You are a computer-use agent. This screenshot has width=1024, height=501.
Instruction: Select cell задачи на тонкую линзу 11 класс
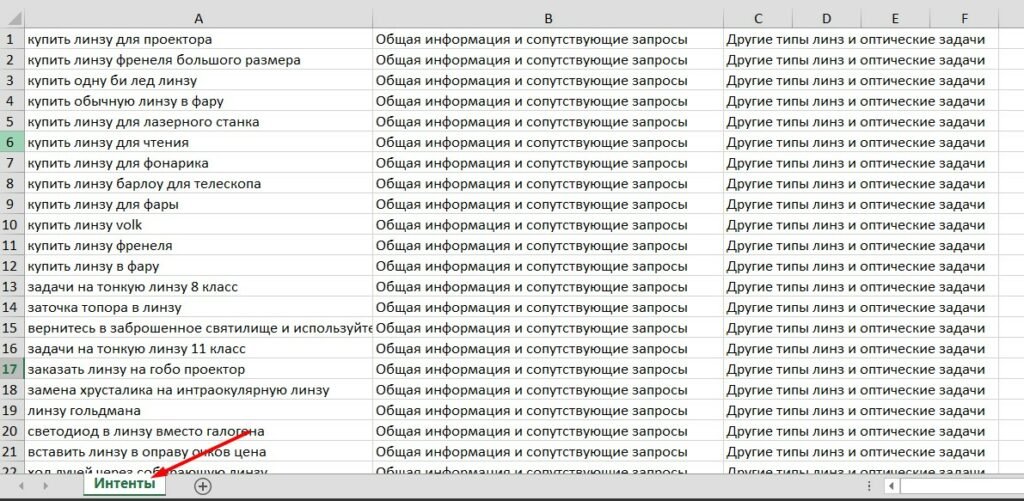(x=199, y=349)
